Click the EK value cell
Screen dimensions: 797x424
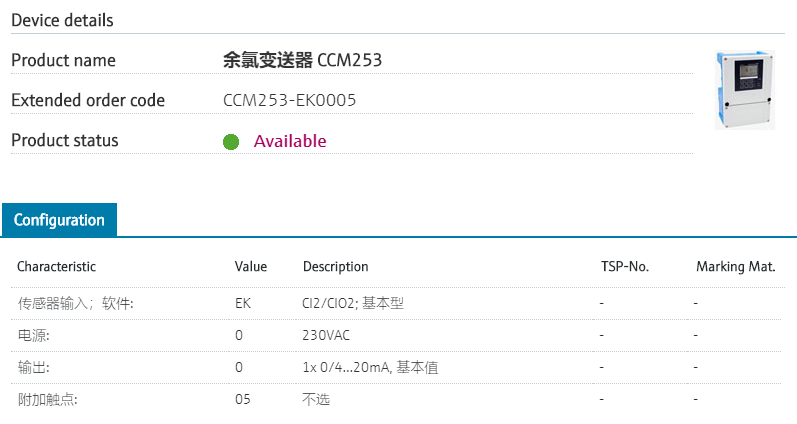coord(243,302)
